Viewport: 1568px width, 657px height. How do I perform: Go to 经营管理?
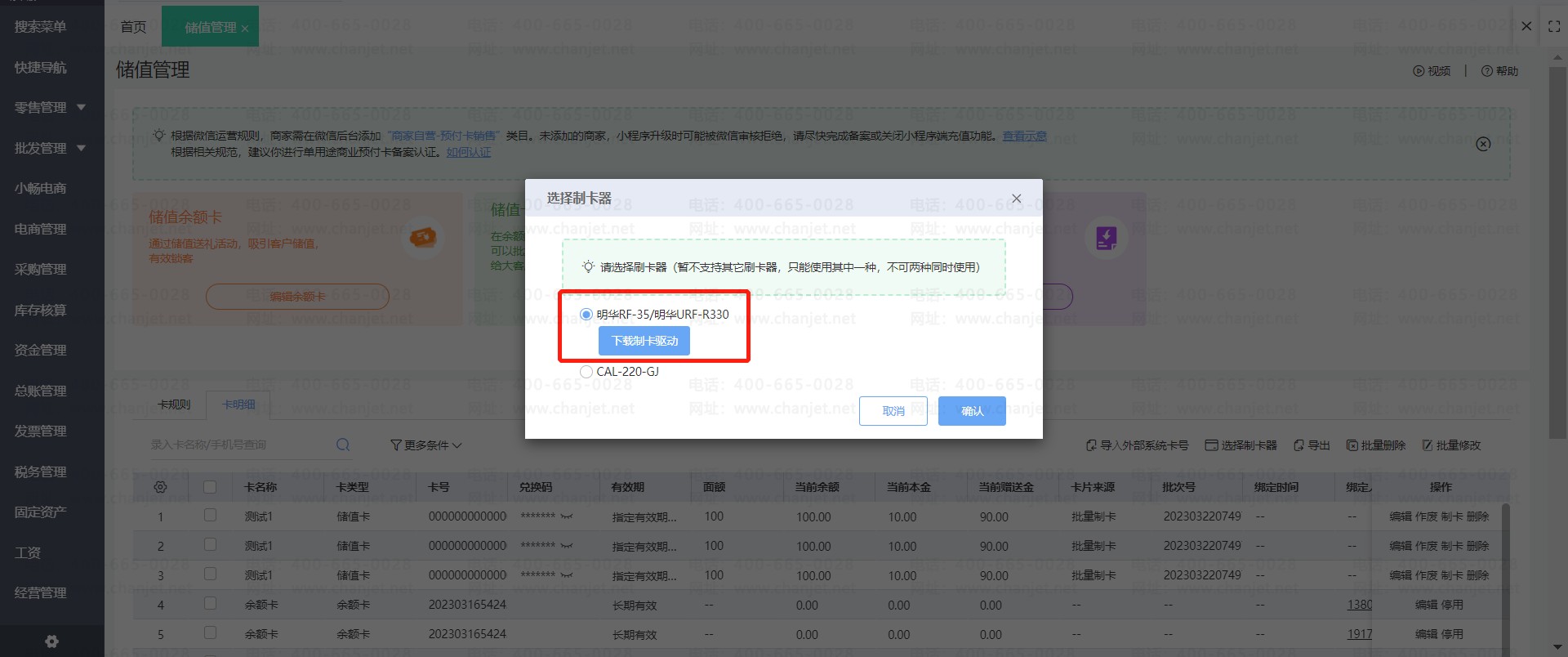pos(41,592)
